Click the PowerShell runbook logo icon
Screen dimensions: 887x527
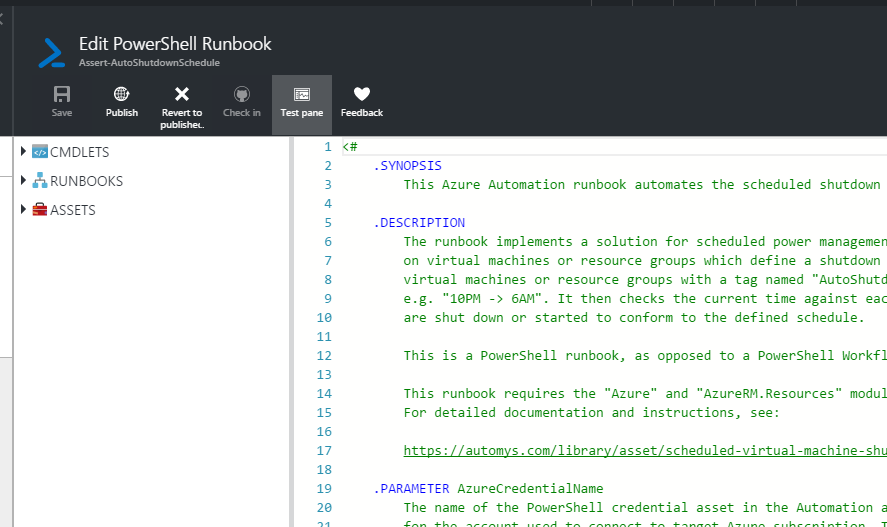click(51, 53)
